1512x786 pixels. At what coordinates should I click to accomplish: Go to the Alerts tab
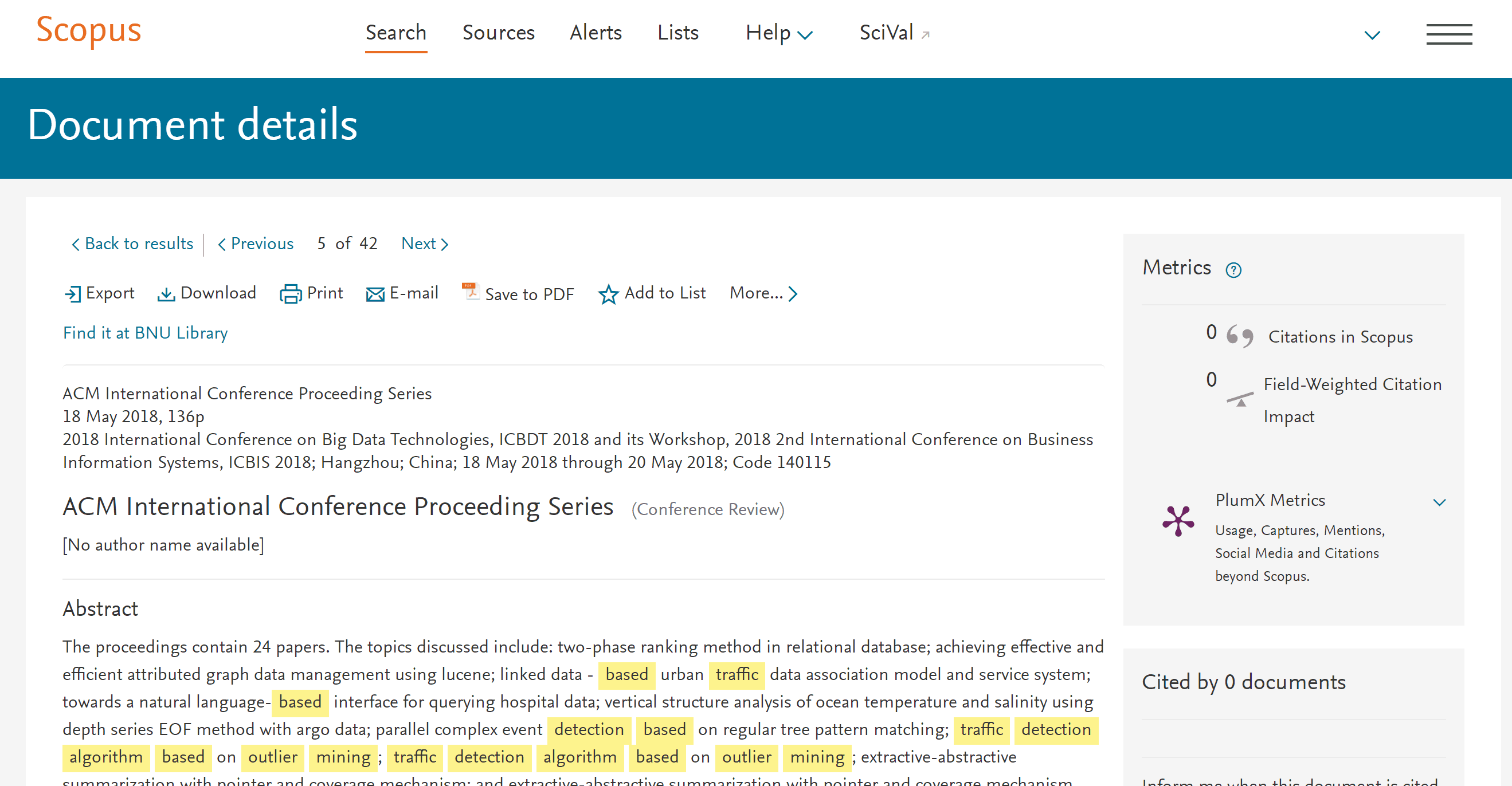pos(596,33)
